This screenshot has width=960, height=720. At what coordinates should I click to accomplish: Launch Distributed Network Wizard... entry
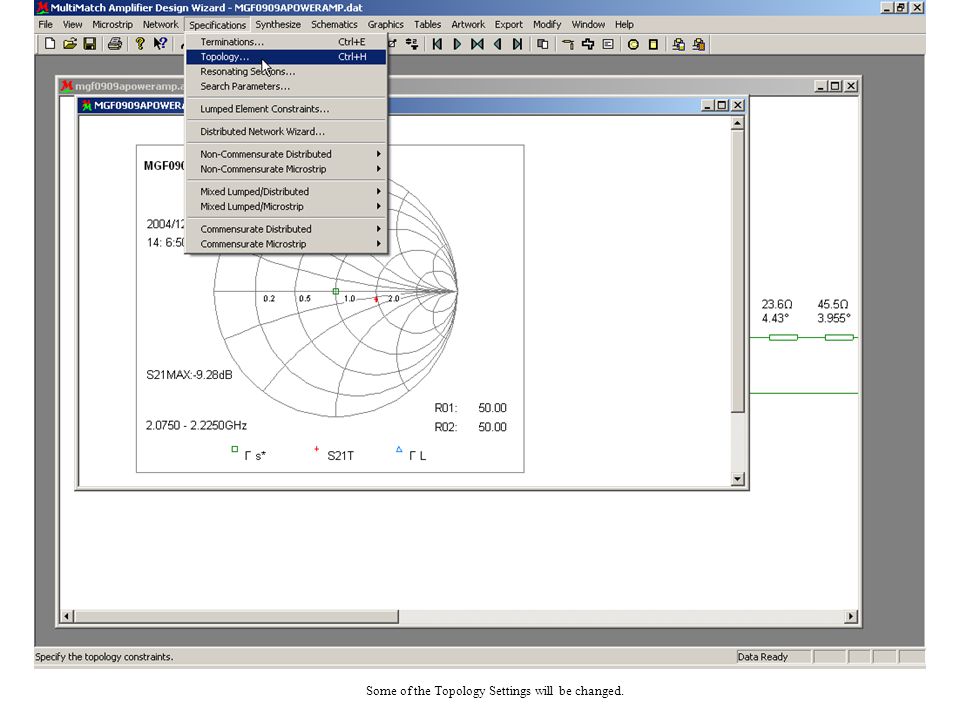click(286, 132)
